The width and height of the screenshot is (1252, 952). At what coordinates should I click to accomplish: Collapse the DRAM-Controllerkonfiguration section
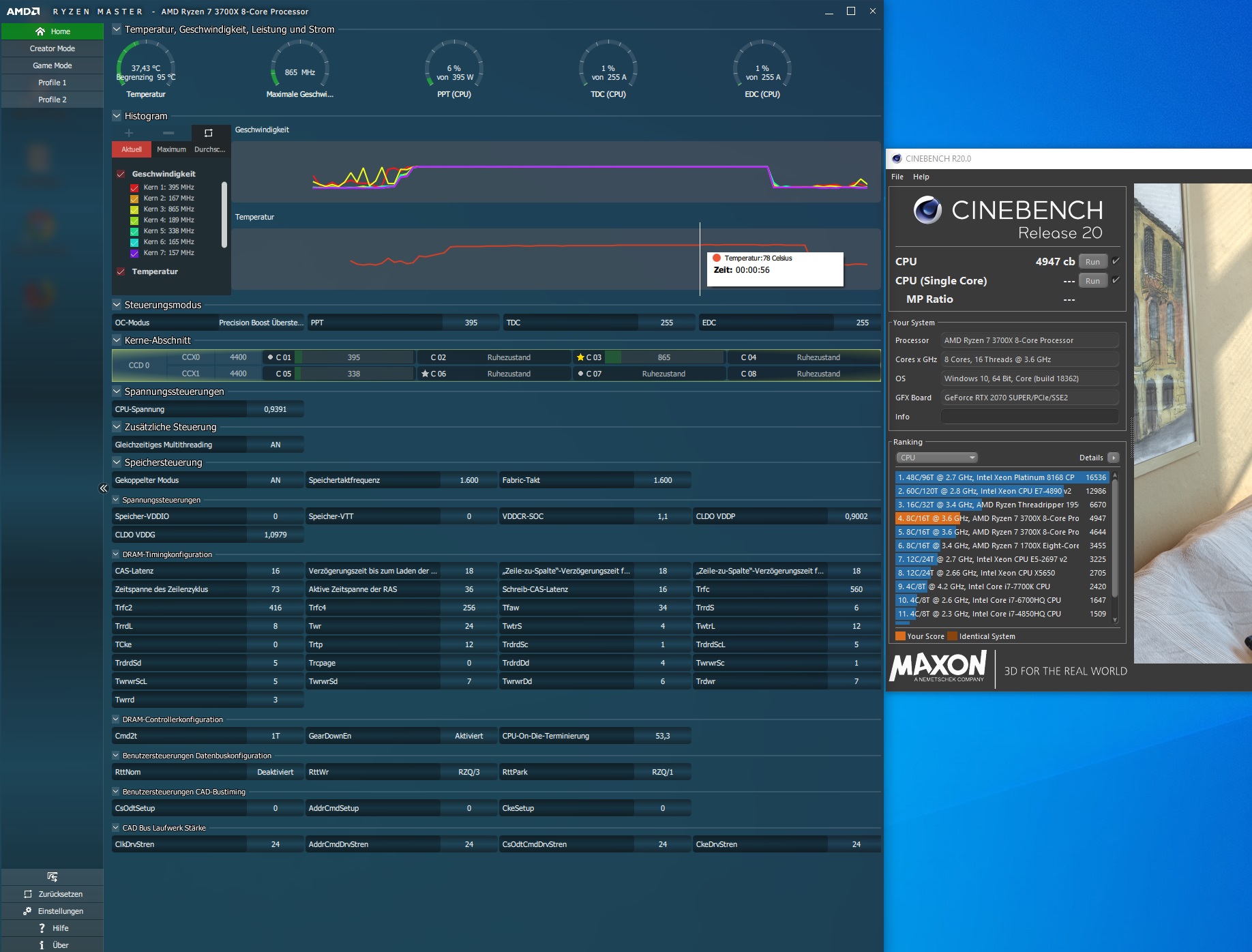[116, 719]
